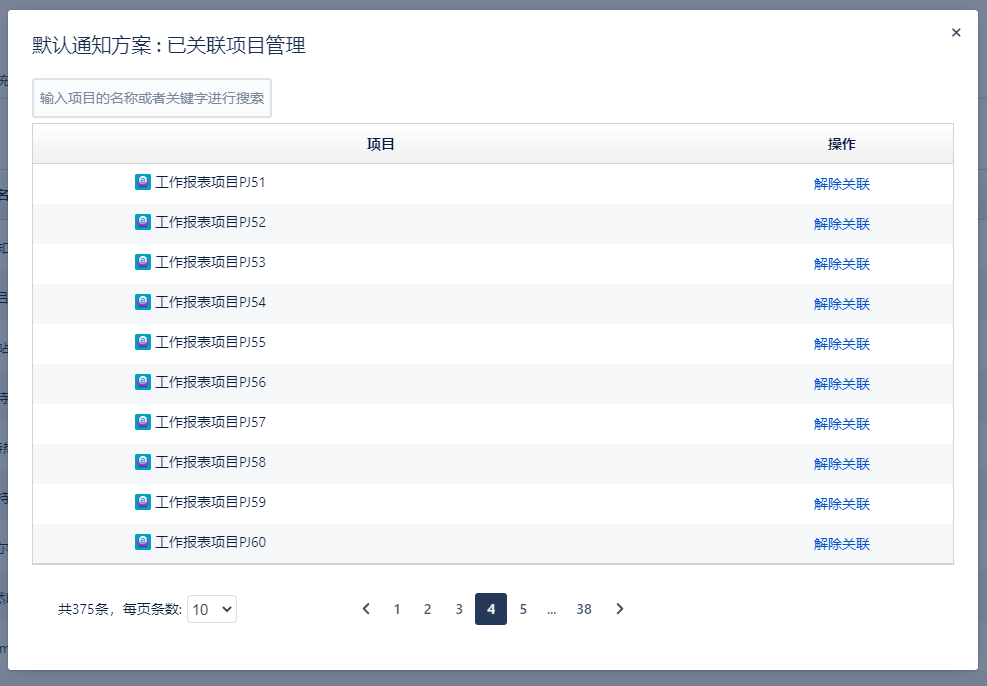This screenshot has width=987, height=686.
Task: Open the 每页条数 page size dropdown
Action: coord(212,609)
